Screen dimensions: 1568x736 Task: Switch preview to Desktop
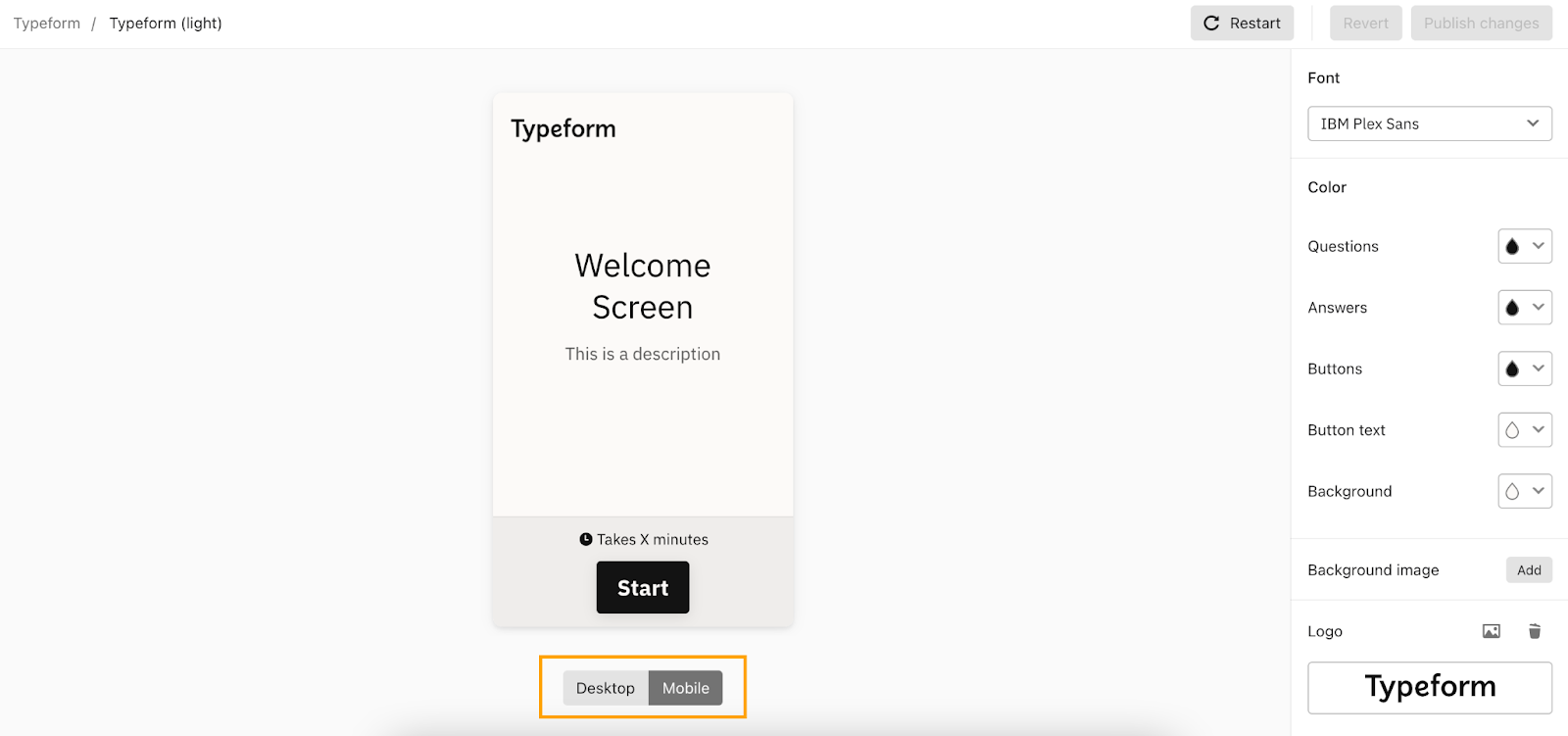606,688
